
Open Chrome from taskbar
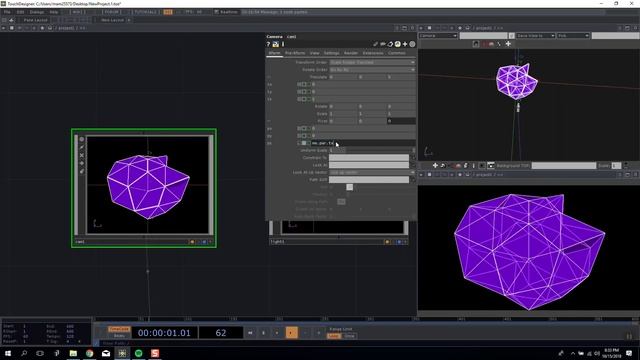pyautogui.click(x=89, y=353)
